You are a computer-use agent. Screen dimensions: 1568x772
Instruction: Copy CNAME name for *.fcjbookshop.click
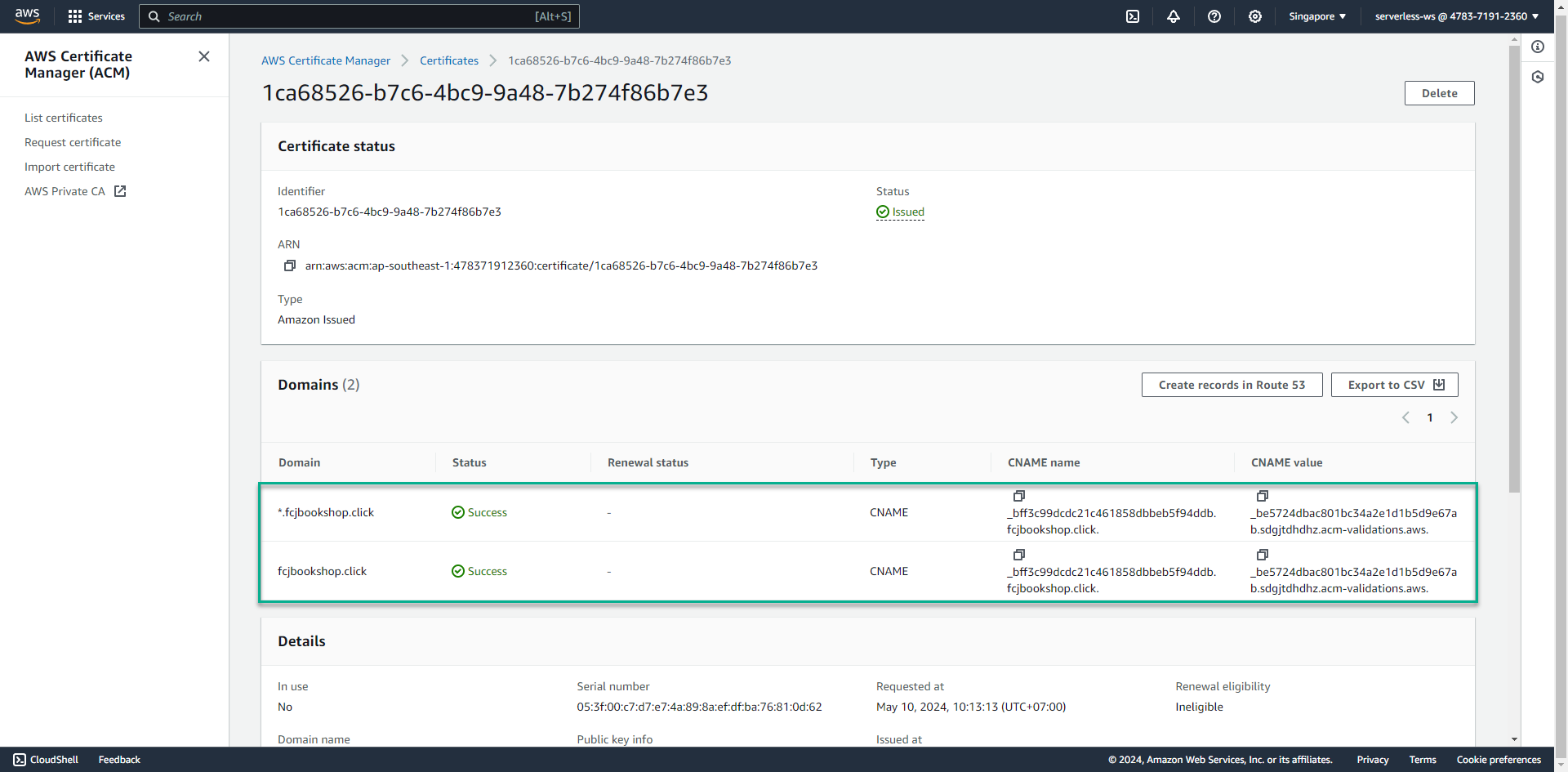click(1018, 496)
